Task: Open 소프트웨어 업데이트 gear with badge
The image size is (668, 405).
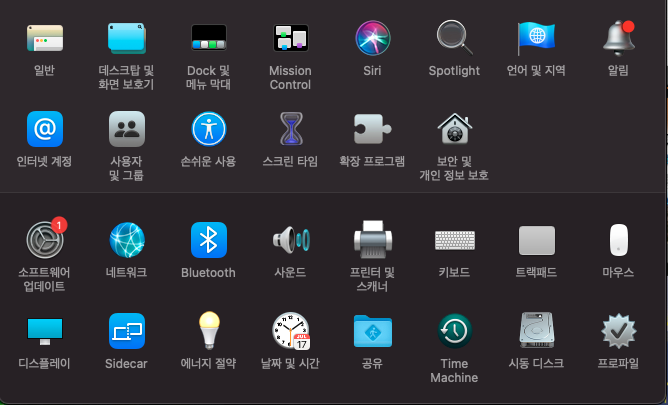Action: click(x=45, y=239)
